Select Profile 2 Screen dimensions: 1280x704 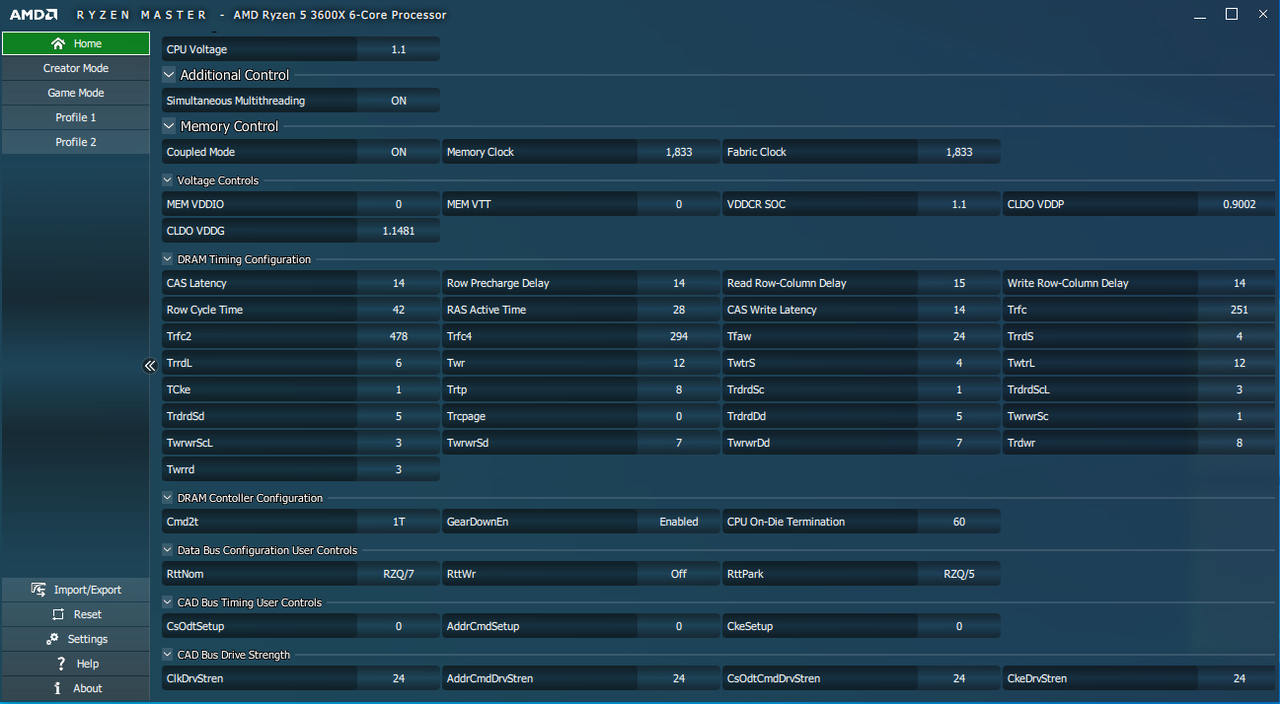[x=75, y=142]
